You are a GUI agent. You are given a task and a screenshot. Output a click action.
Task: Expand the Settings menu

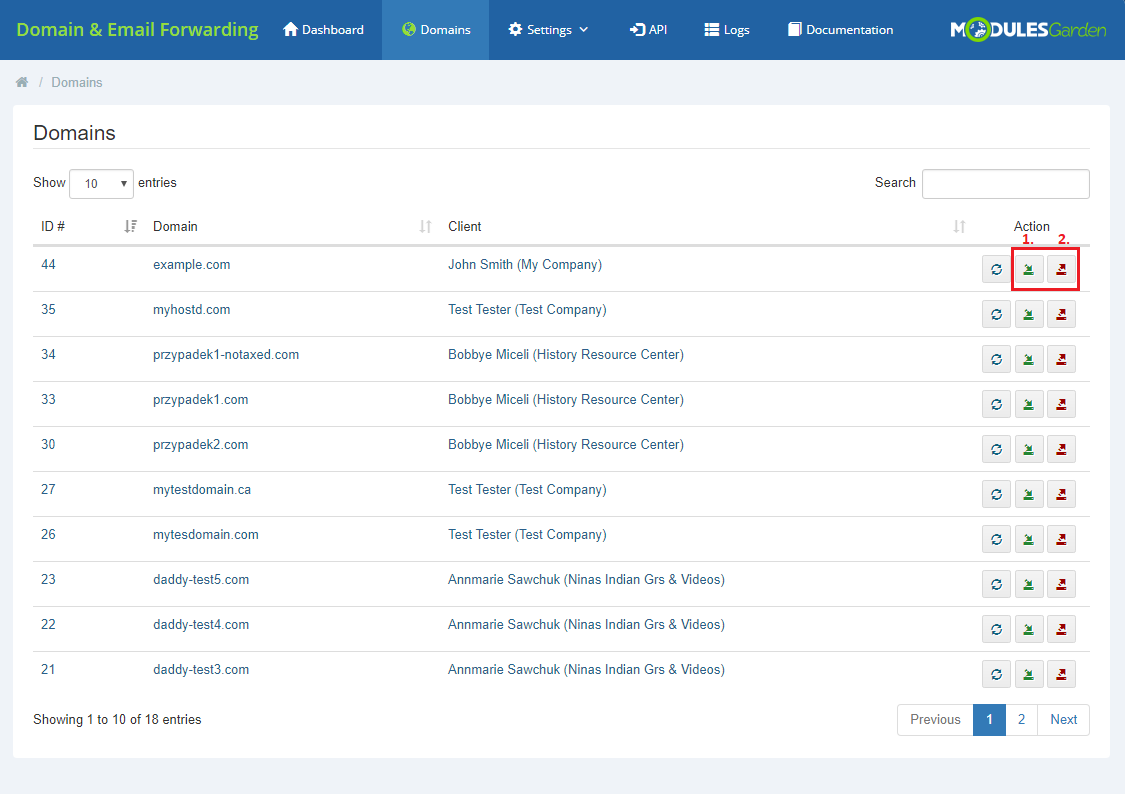point(548,29)
